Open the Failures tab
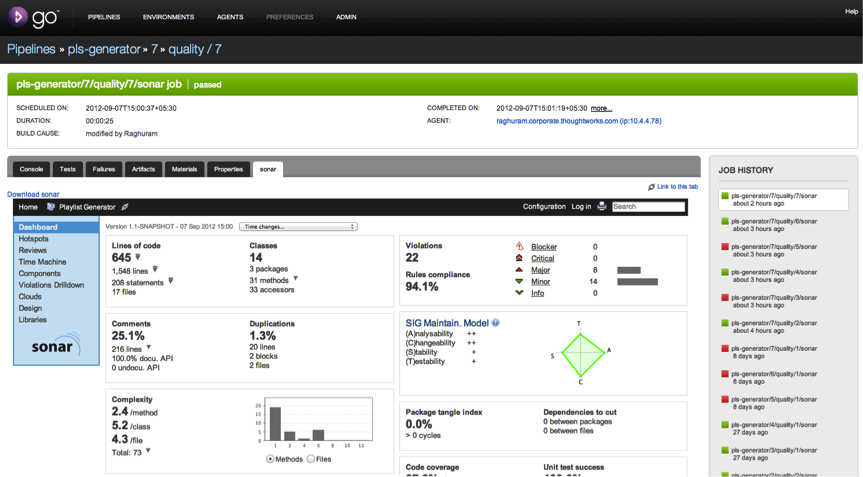 coord(103,169)
